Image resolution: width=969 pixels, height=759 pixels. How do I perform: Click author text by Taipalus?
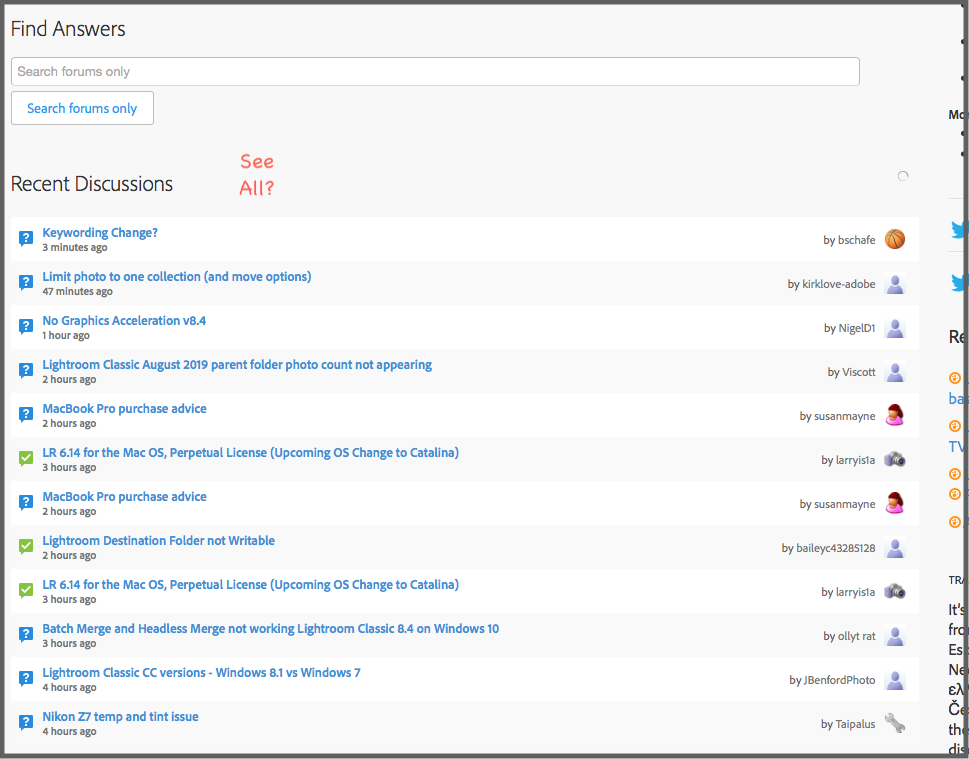[x=848, y=724]
